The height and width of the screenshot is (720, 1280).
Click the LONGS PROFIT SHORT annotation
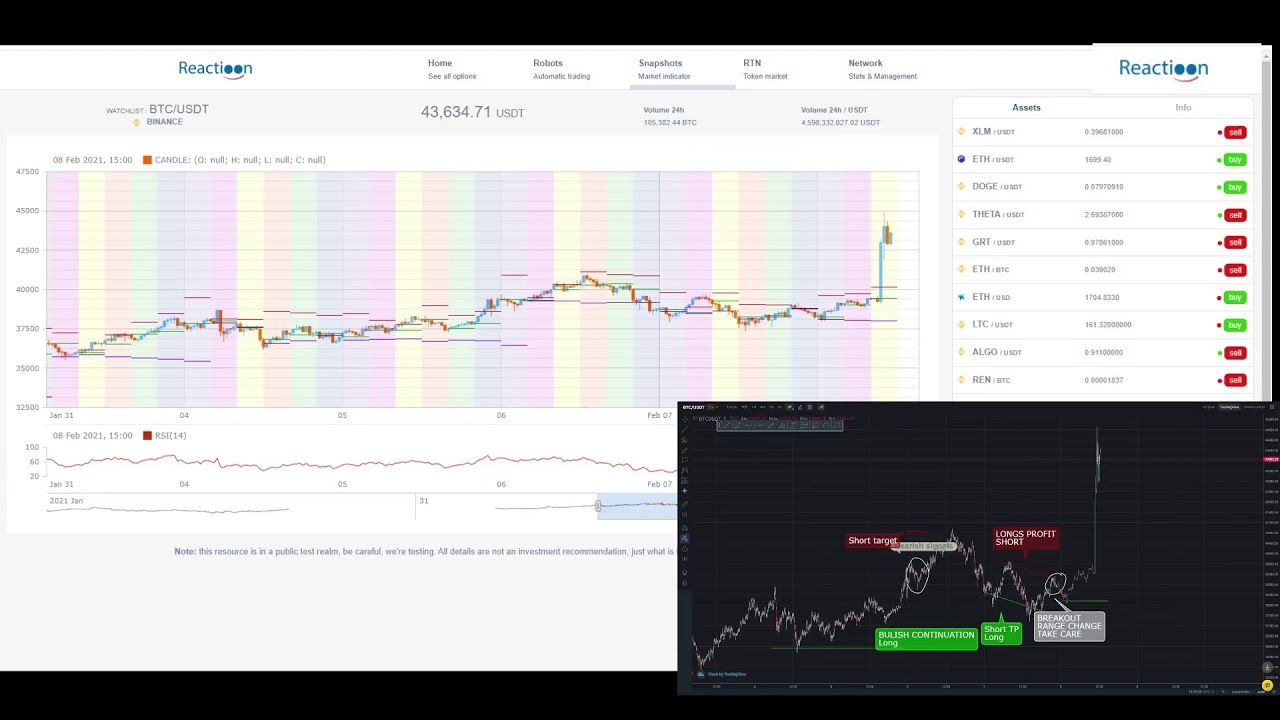coord(1025,538)
